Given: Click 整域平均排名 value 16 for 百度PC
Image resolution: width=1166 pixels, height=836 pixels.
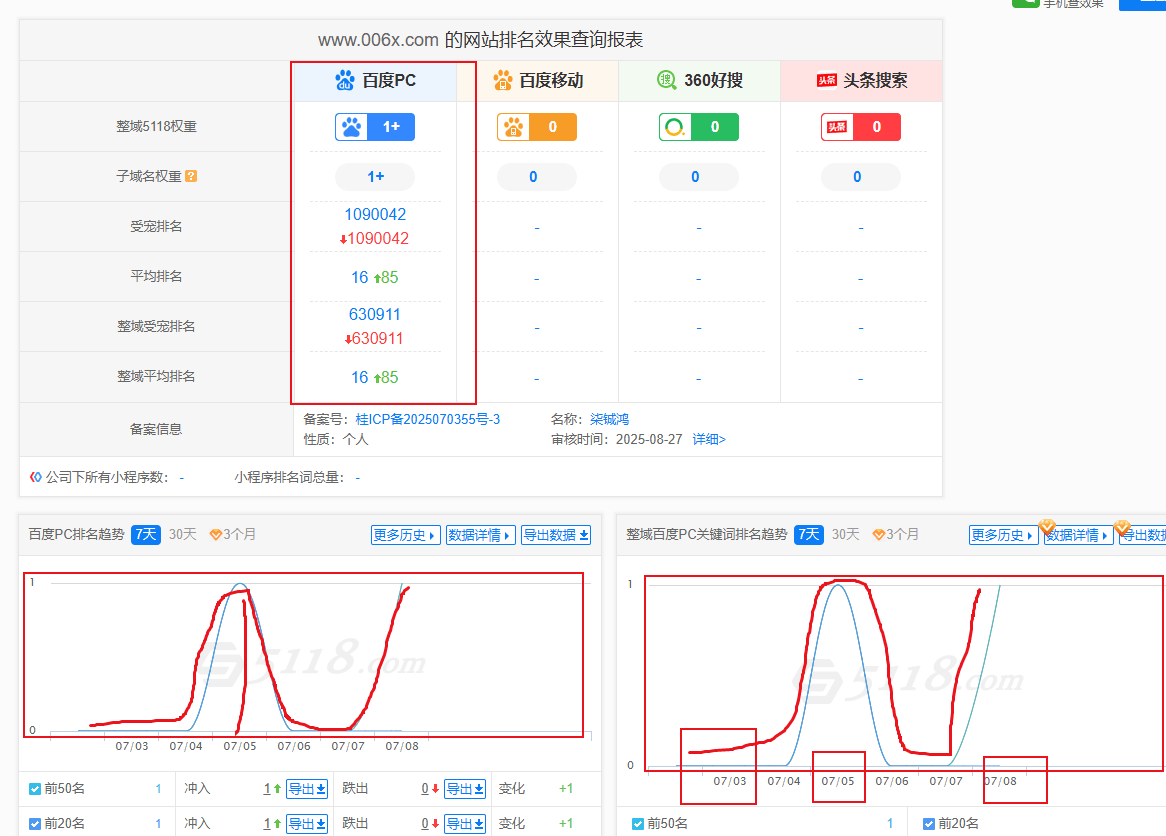Looking at the screenshot, I should pyautogui.click(x=360, y=378).
